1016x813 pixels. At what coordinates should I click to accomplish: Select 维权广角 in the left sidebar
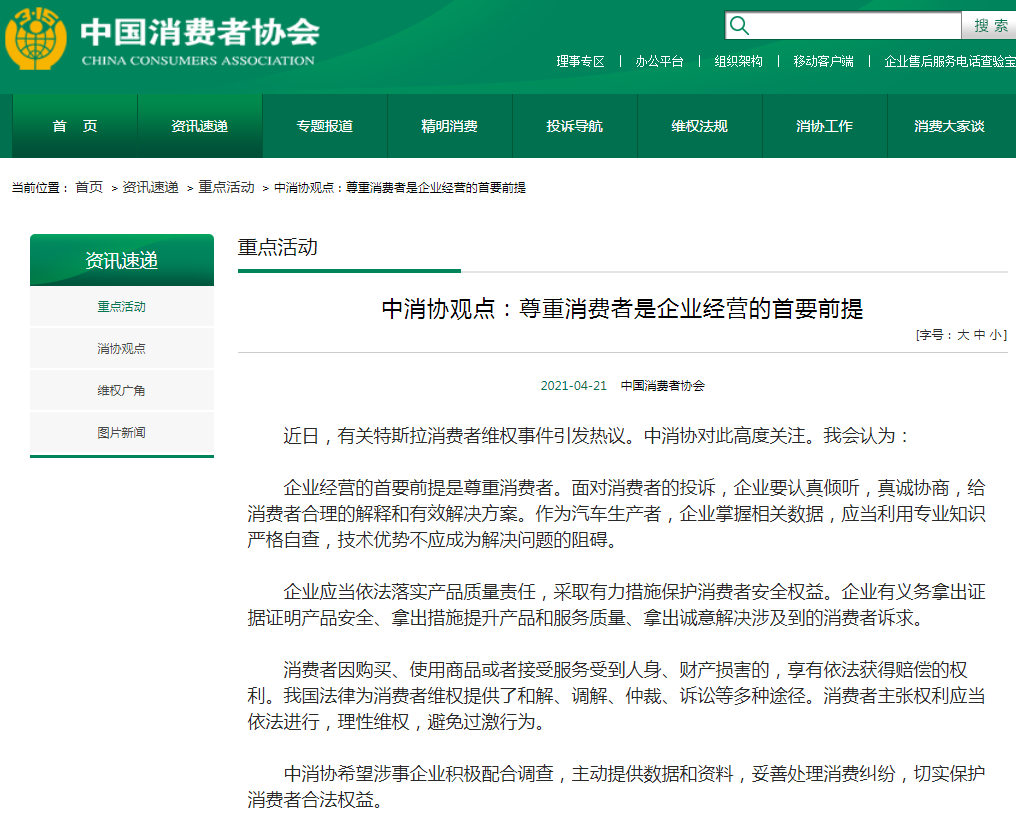pyautogui.click(x=122, y=391)
